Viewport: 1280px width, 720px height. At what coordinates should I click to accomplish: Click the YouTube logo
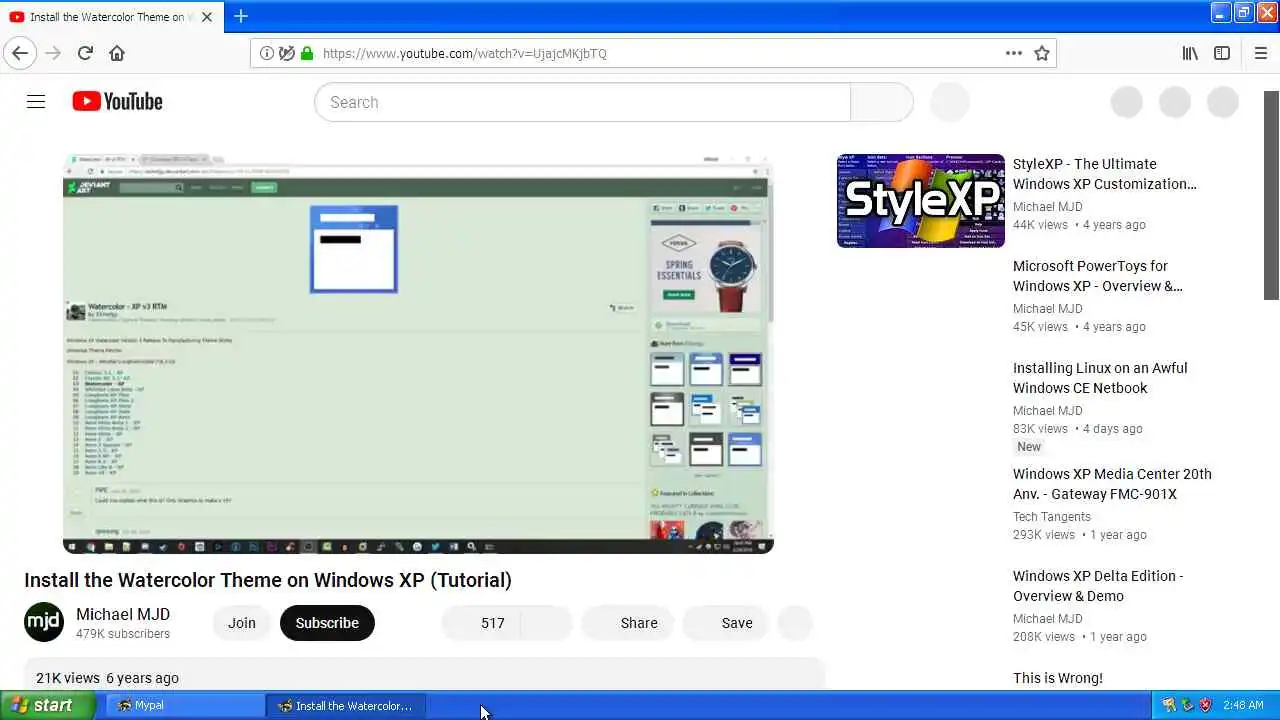coord(117,101)
